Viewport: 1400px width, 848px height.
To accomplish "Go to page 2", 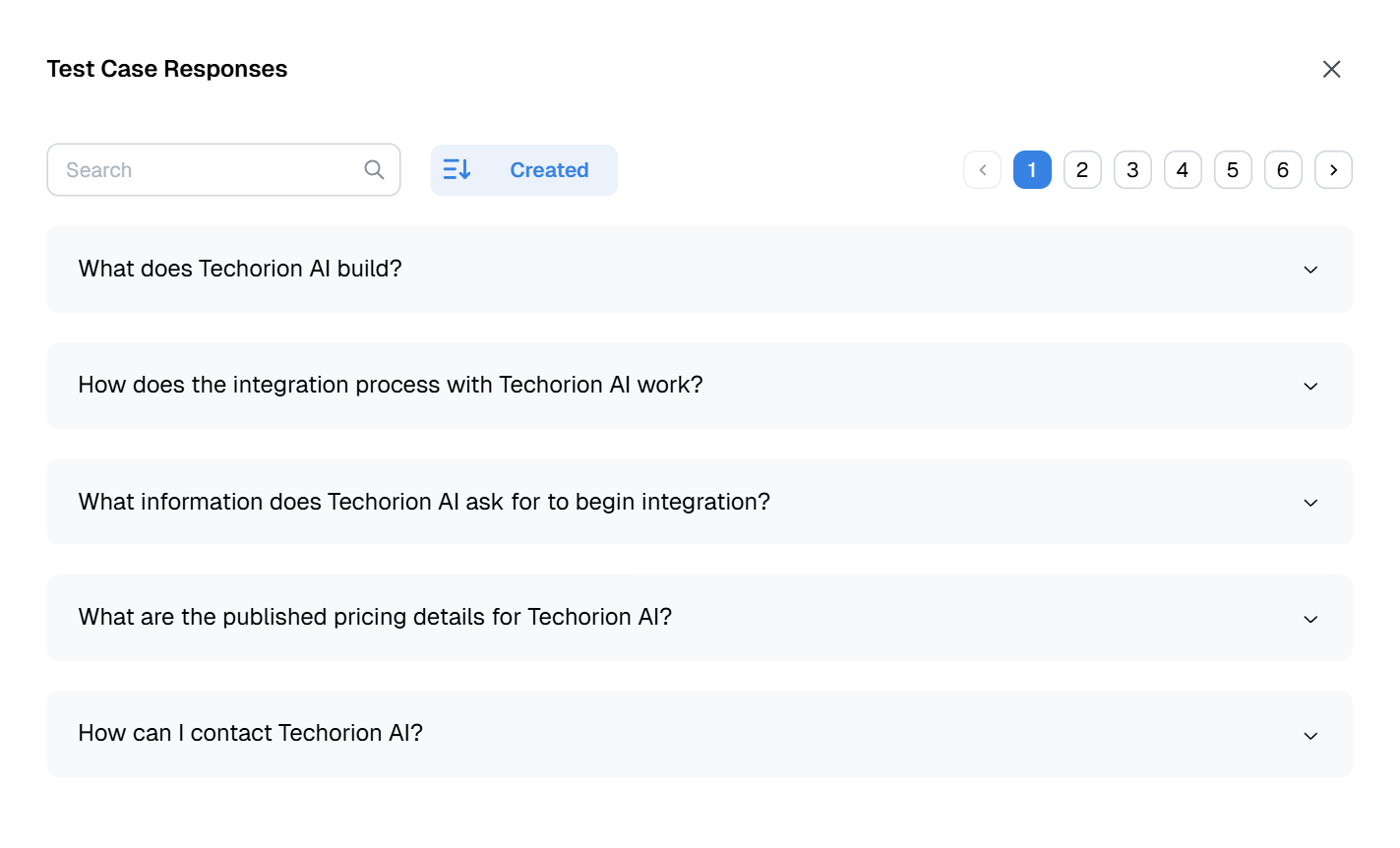I will (x=1082, y=170).
